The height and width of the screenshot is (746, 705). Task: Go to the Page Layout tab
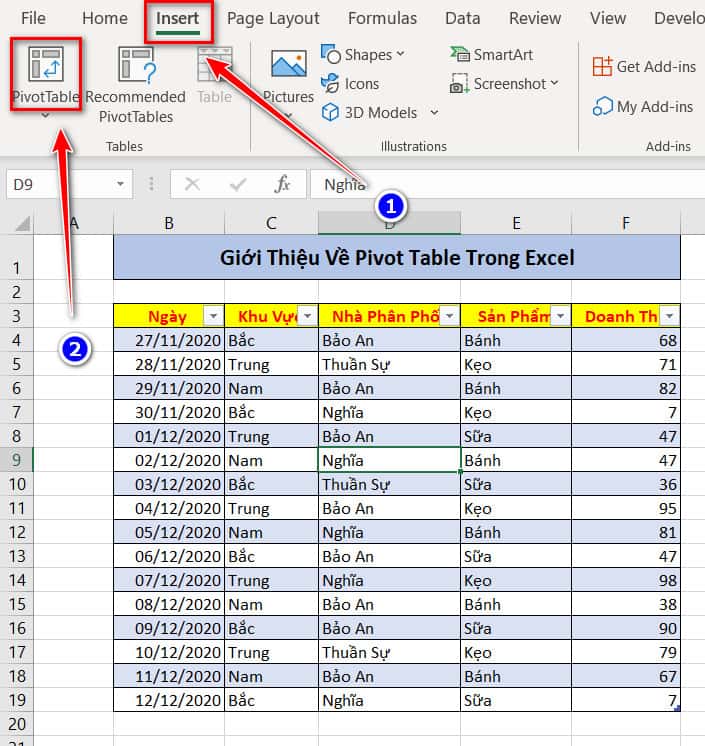click(273, 19)
